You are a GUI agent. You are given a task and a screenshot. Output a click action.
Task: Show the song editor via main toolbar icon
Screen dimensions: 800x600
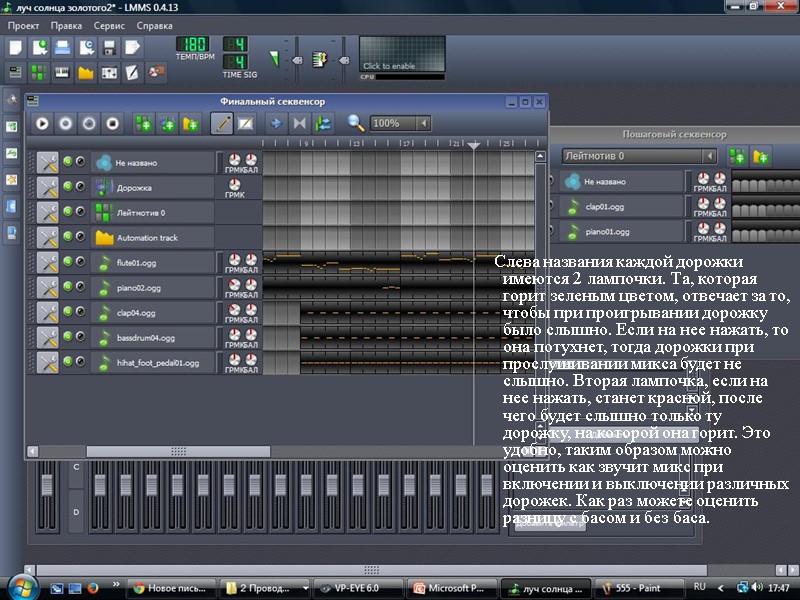[16, 72]
